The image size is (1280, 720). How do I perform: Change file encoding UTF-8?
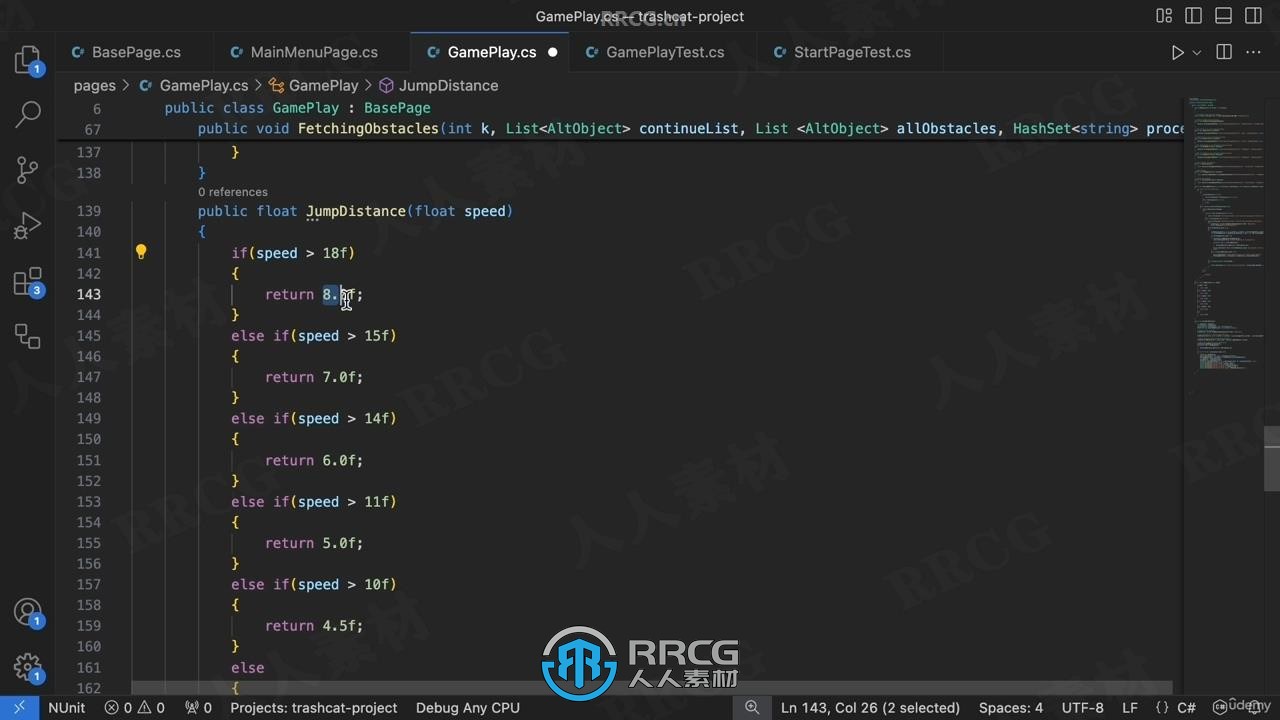pyautogui.click(x=1082, y=708)
